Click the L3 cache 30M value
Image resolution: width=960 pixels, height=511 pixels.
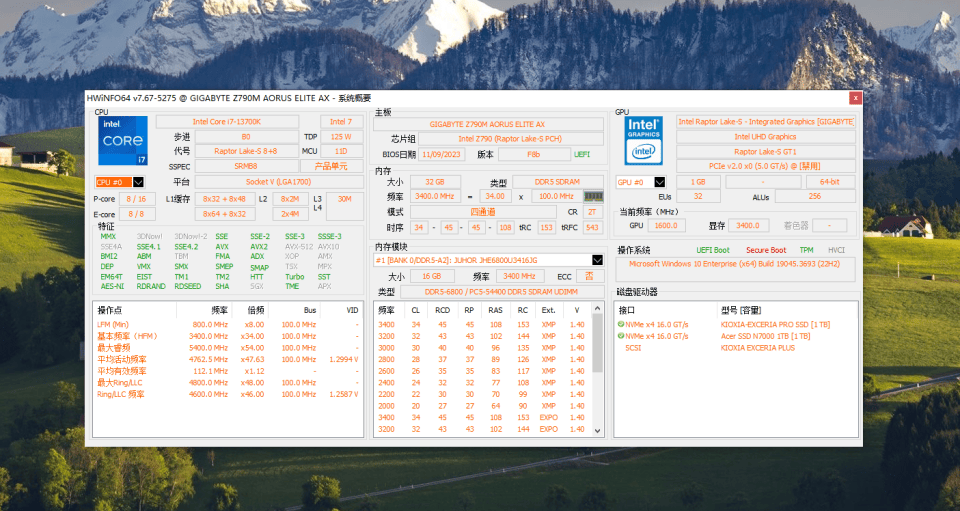tap(345, 206)
